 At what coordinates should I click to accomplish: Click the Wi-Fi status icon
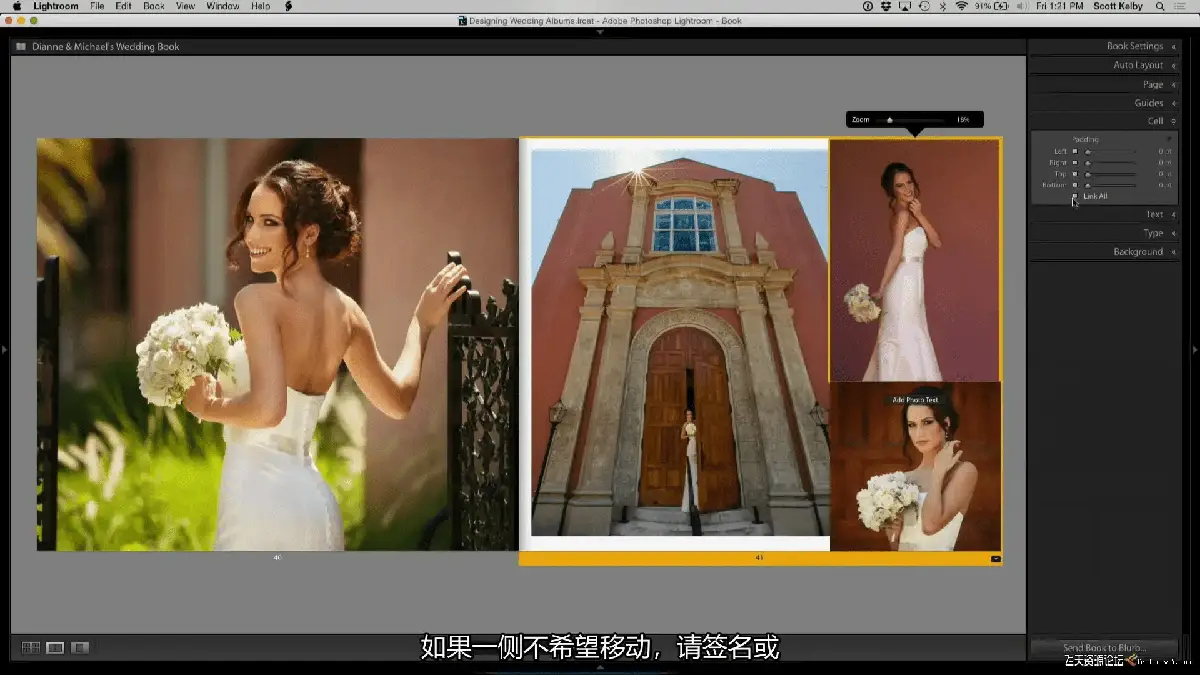point(962,6)
